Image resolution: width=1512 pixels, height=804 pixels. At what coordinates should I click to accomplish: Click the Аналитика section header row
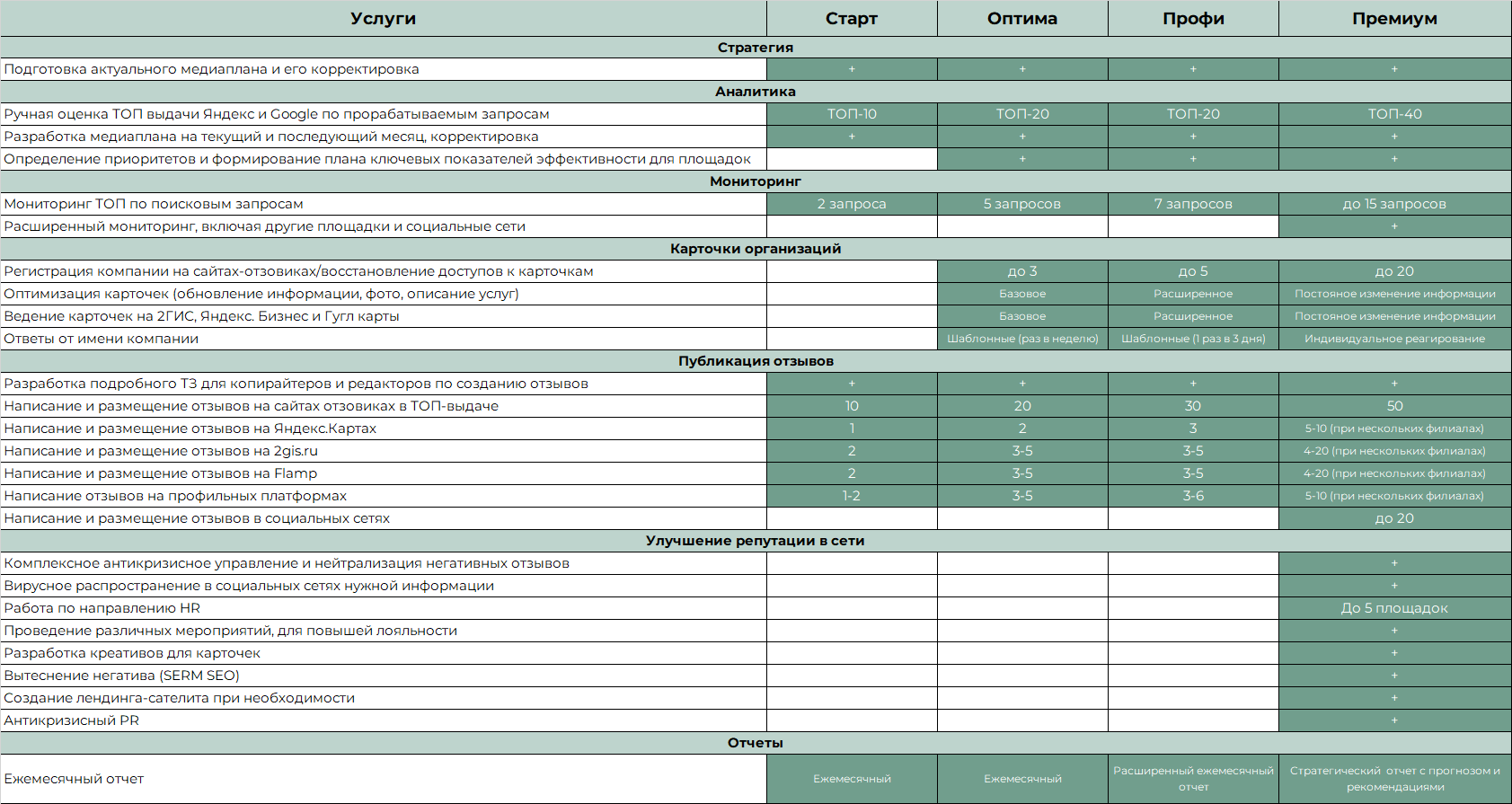pyautogui.click(x=755, y=92)
